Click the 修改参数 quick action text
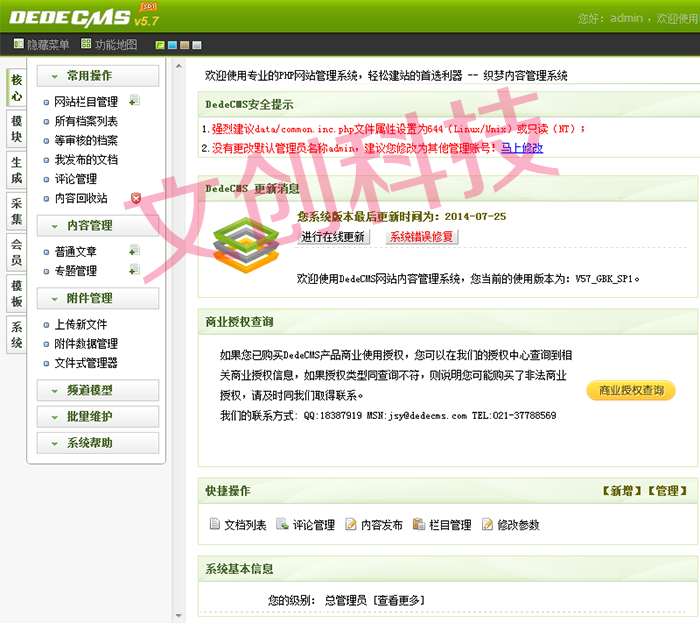700x623 pixels. pyautogui.click(x=518, y=525)
